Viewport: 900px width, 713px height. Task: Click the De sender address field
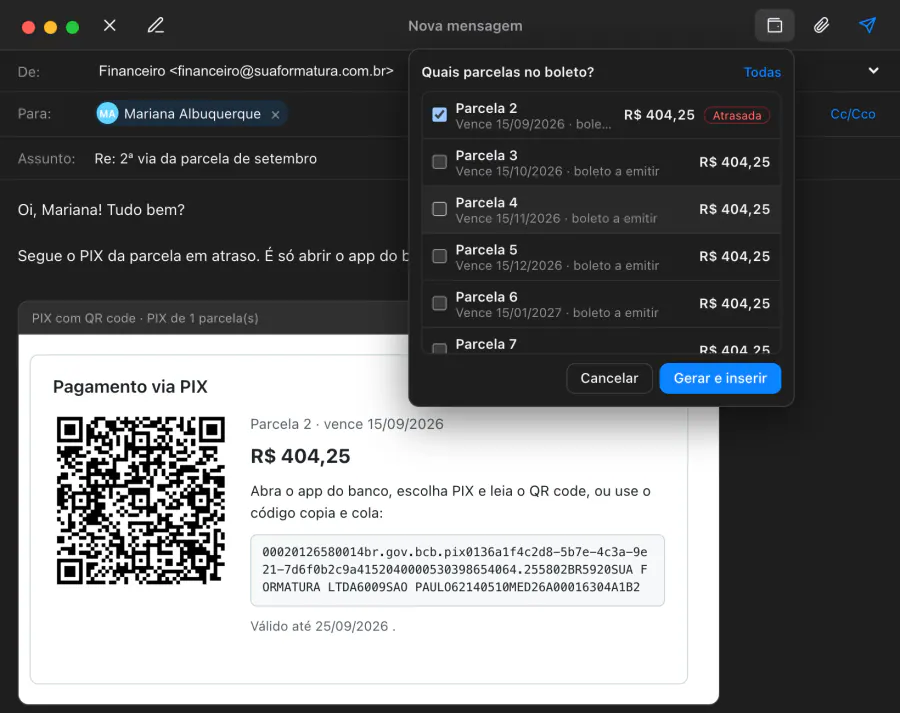coord(246,71)
